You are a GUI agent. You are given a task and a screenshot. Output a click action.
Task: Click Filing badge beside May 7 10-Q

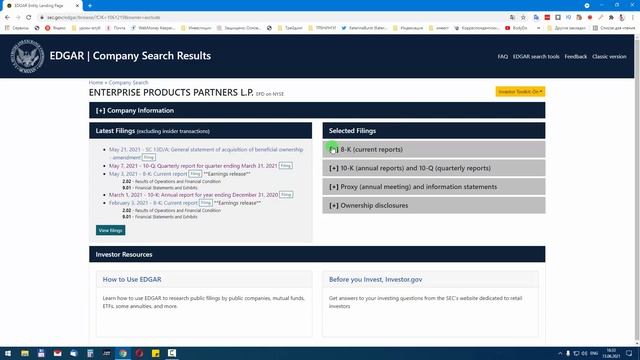tap(286, 166)
